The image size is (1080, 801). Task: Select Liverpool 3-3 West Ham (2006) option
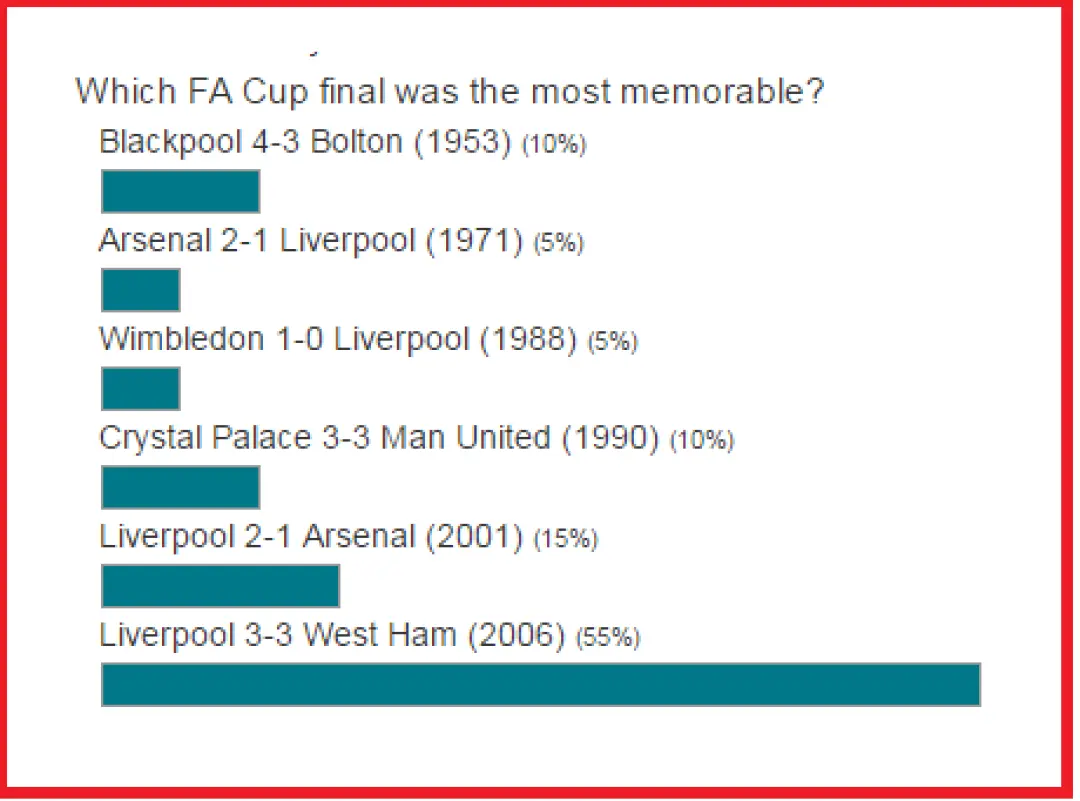(x=332, y=635)
